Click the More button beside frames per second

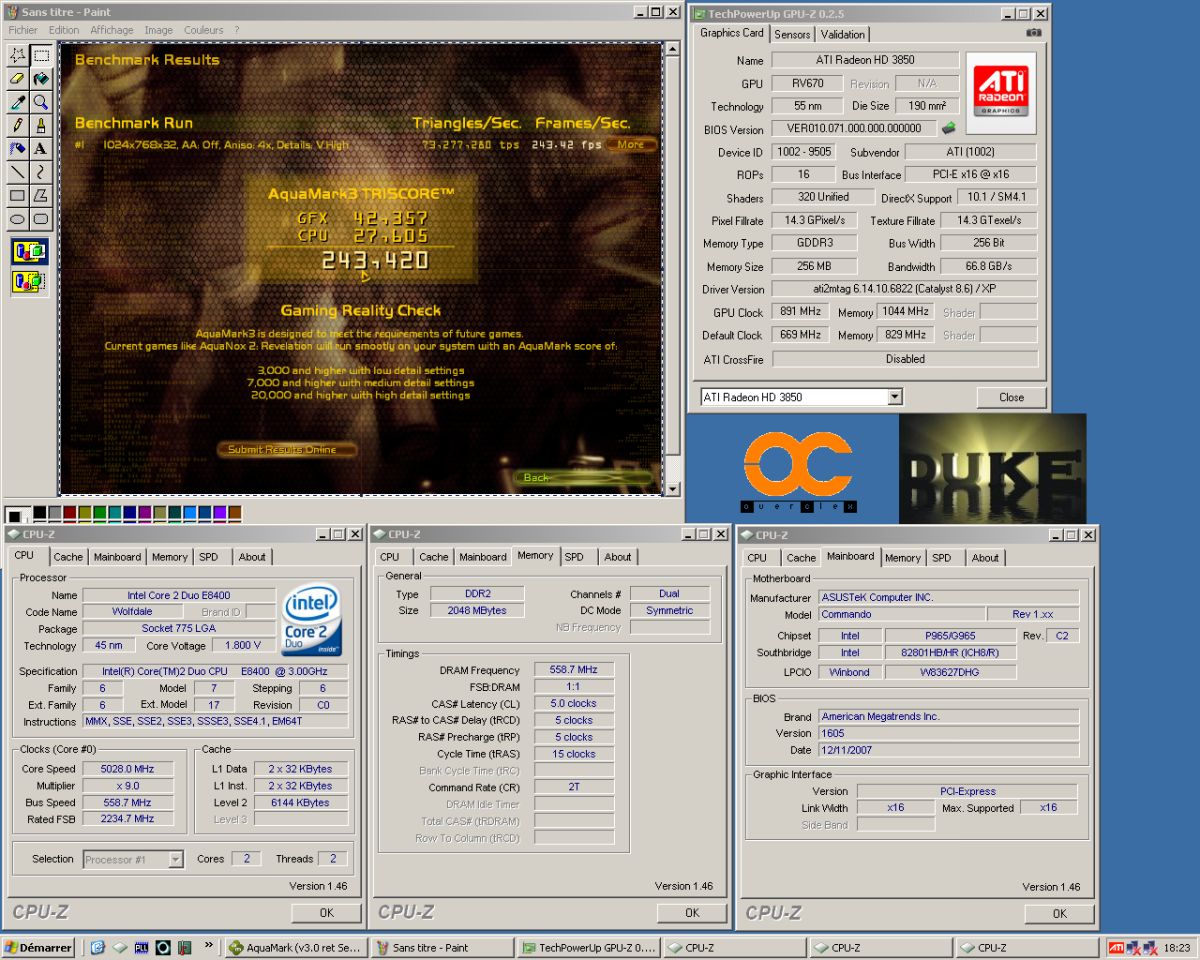(x=632, y=144)
